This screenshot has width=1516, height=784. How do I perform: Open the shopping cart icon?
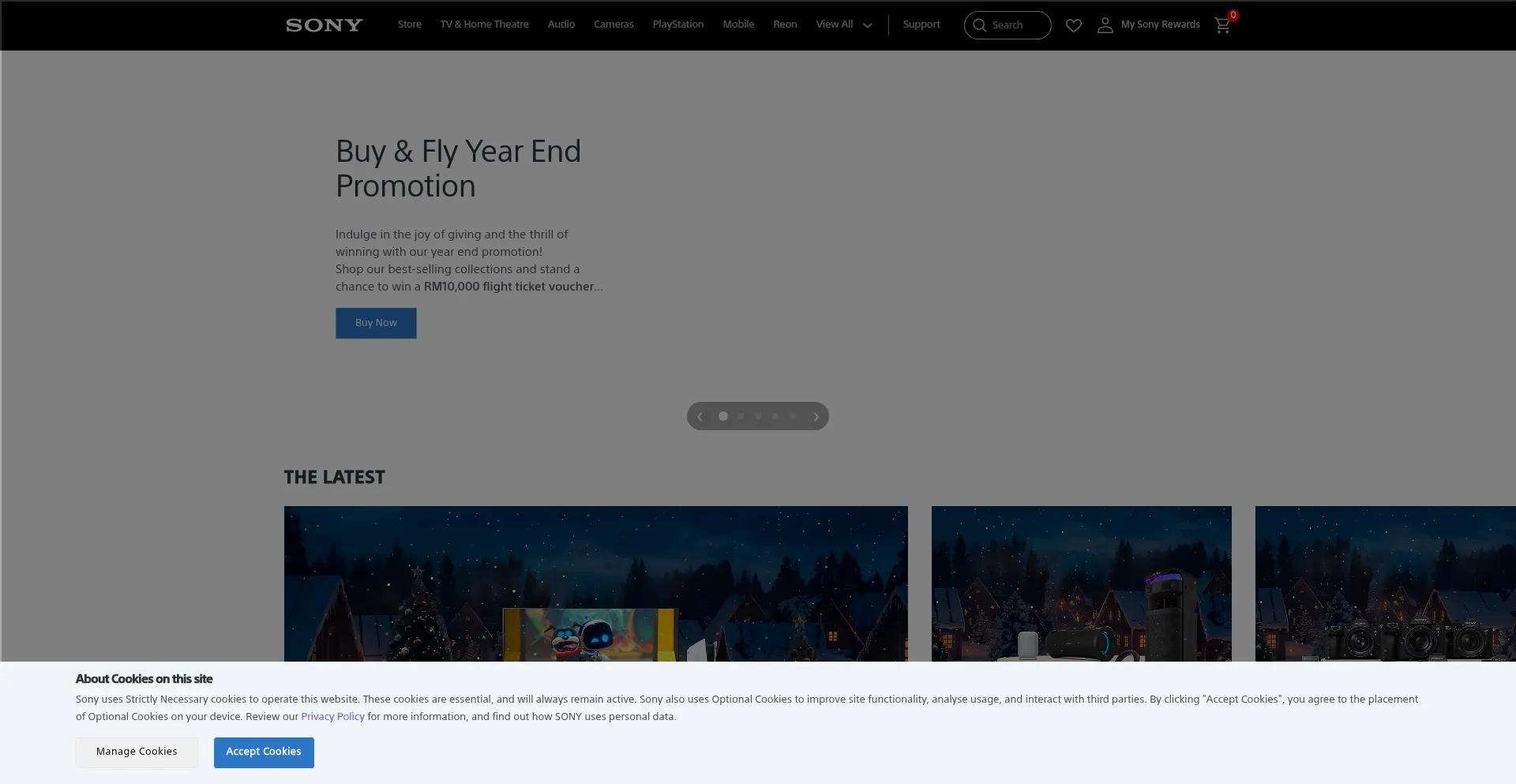(1222, 25)
